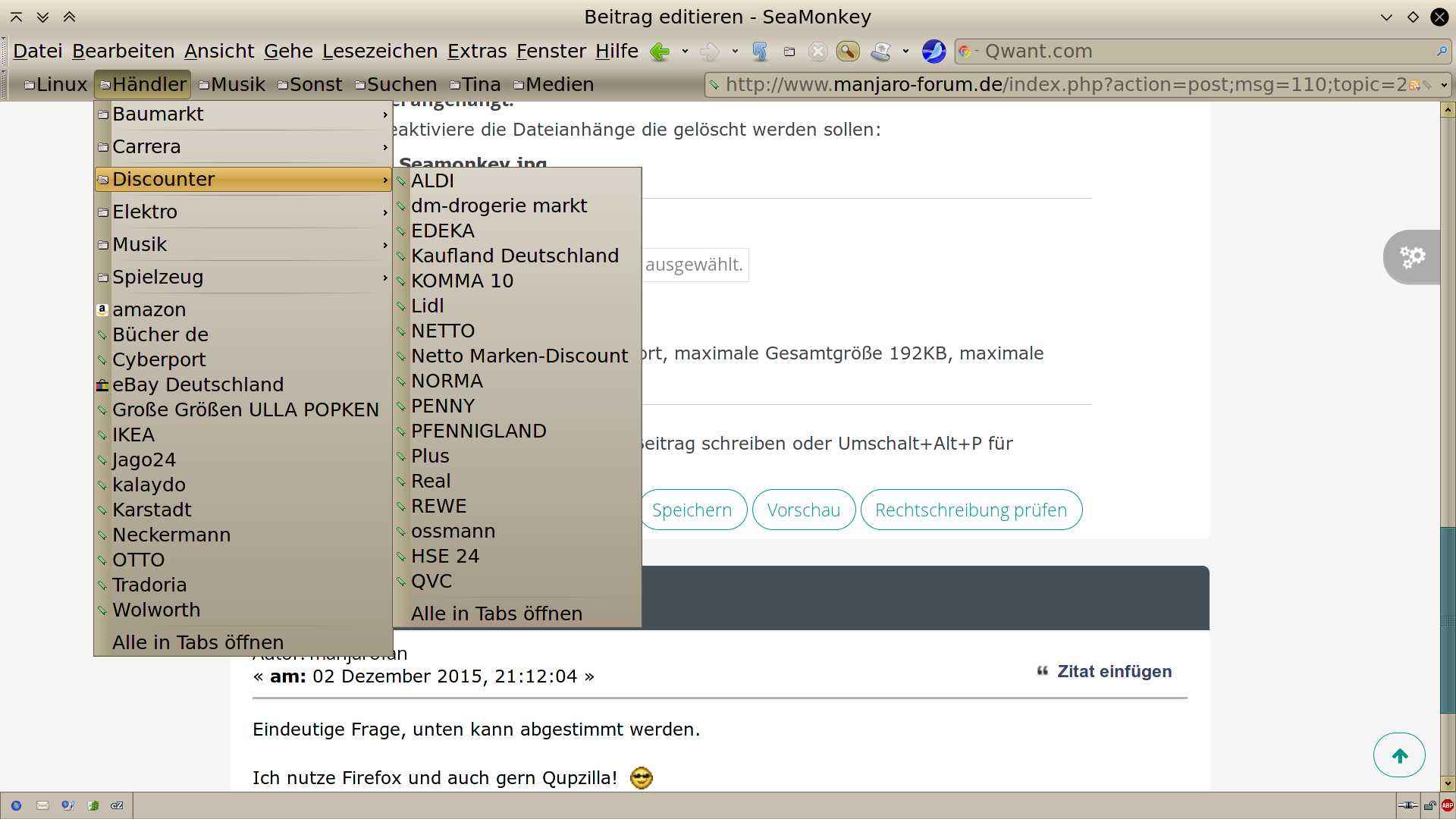Click the SeaMonkey throbber logo

tap(934, 52)
